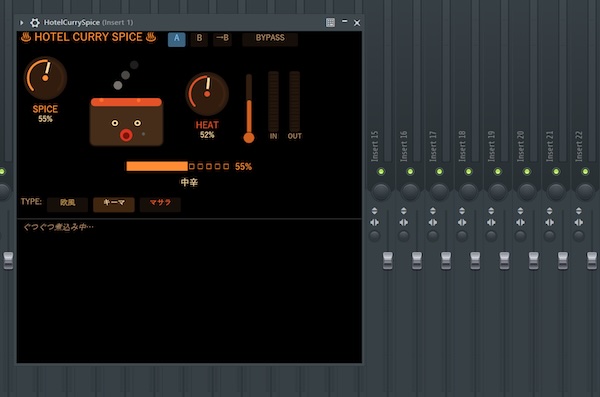Select the キーマ curry type
Viewport: 600px width, 397px height.
click(114, 204)
